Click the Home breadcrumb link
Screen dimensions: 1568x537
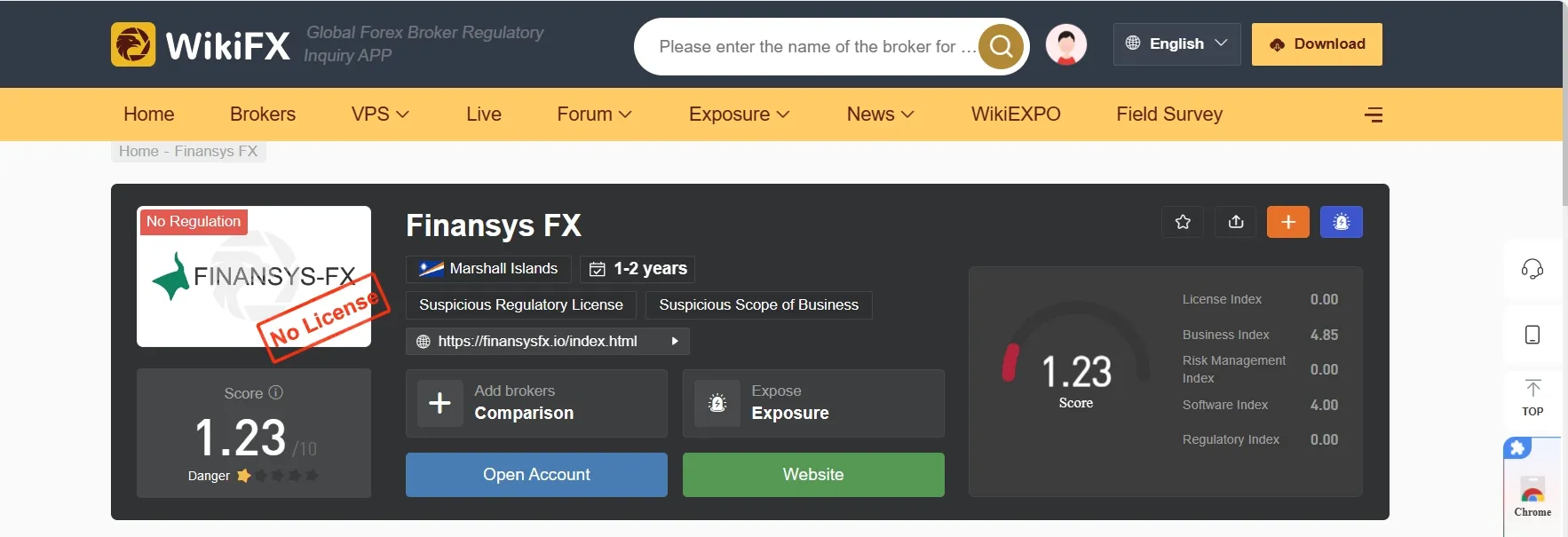(139, 151)
